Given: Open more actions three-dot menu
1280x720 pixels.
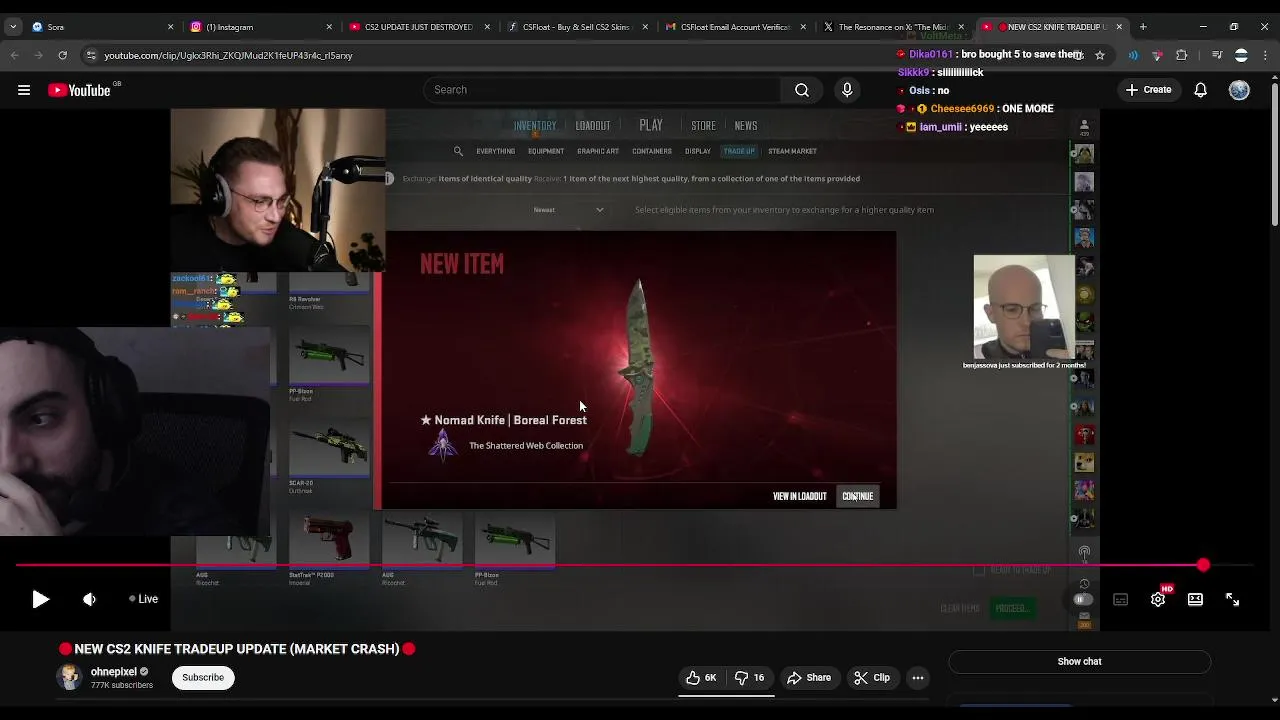Looking at the screenshot, I should point(918,678).
